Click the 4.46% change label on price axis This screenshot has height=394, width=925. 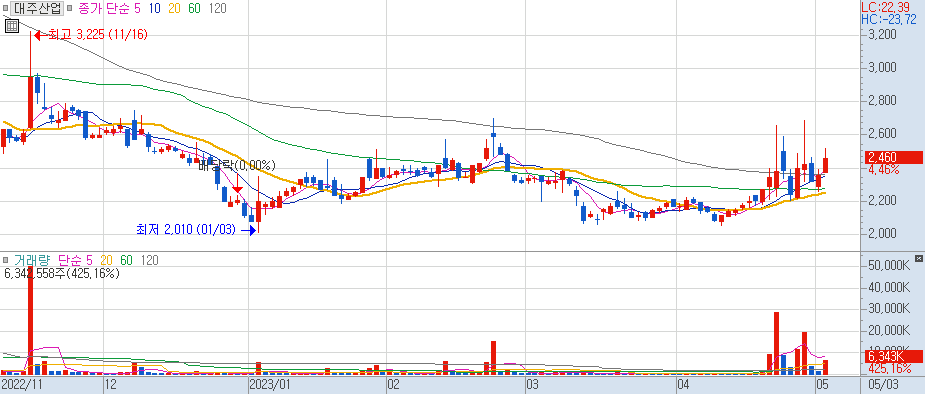click(x=883, y=170)
